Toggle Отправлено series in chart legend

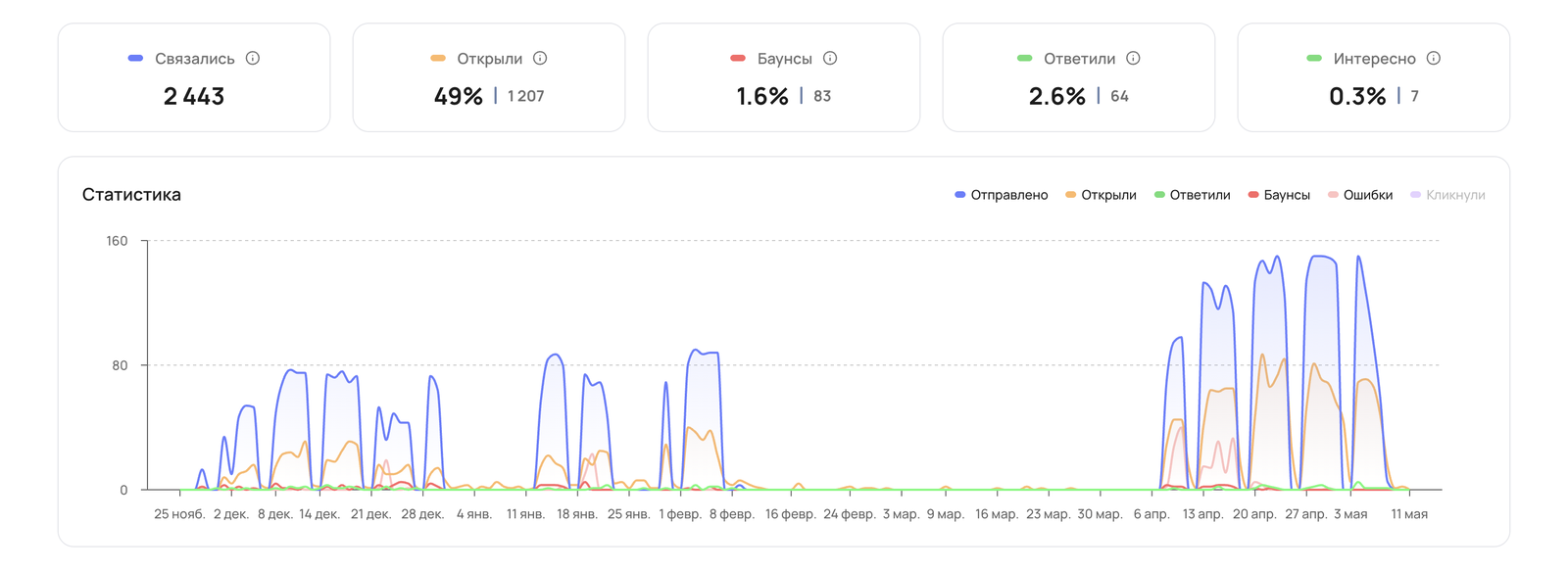click(x=1002, y=195)
